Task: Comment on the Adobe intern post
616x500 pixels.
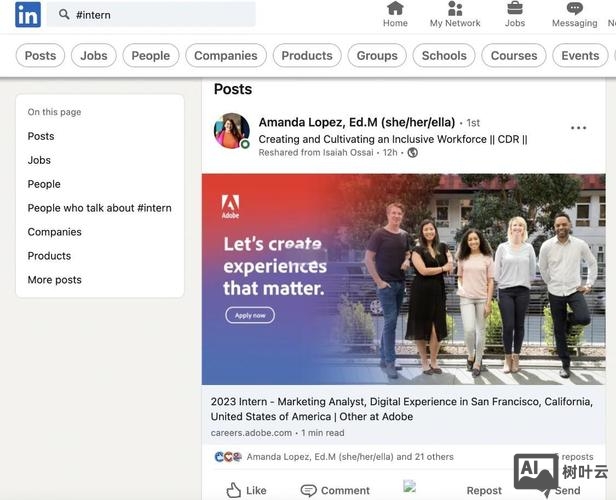Action: coord(335,491)
